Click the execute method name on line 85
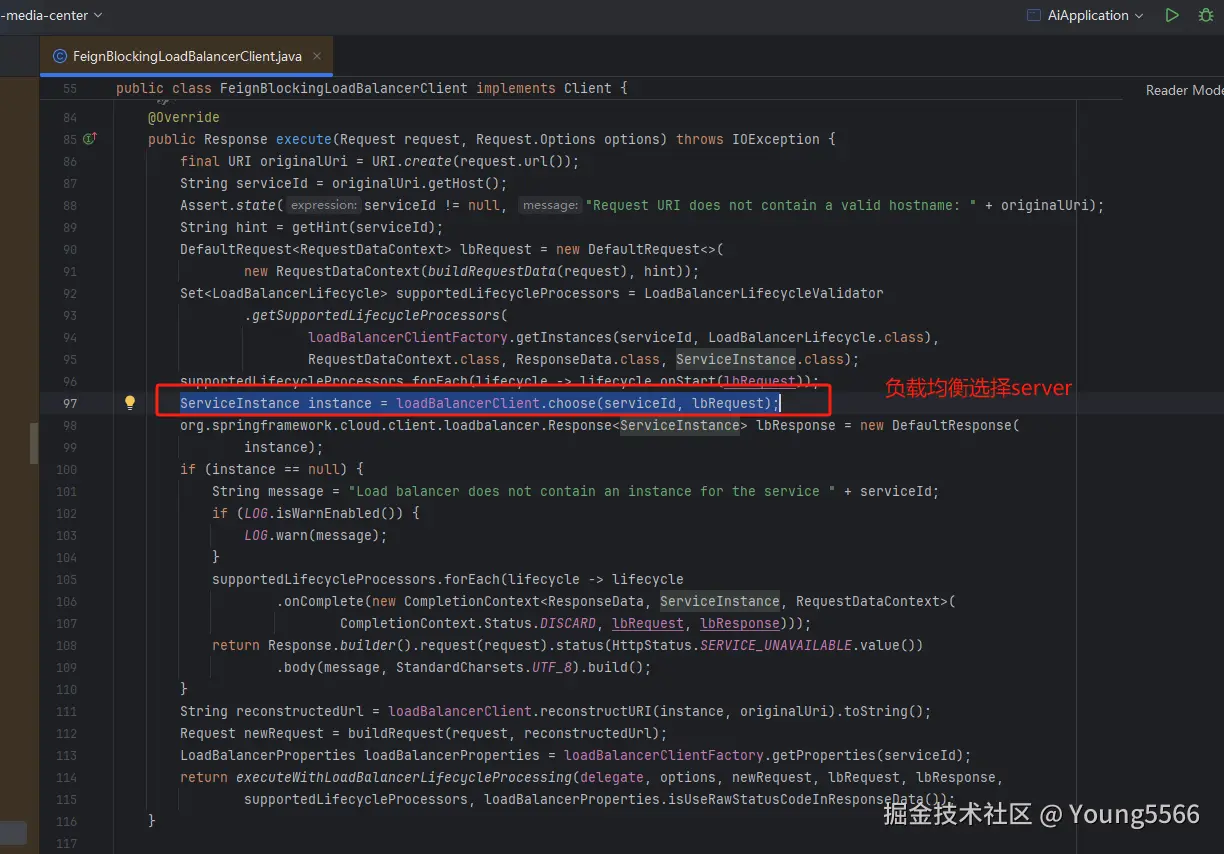 304,139
